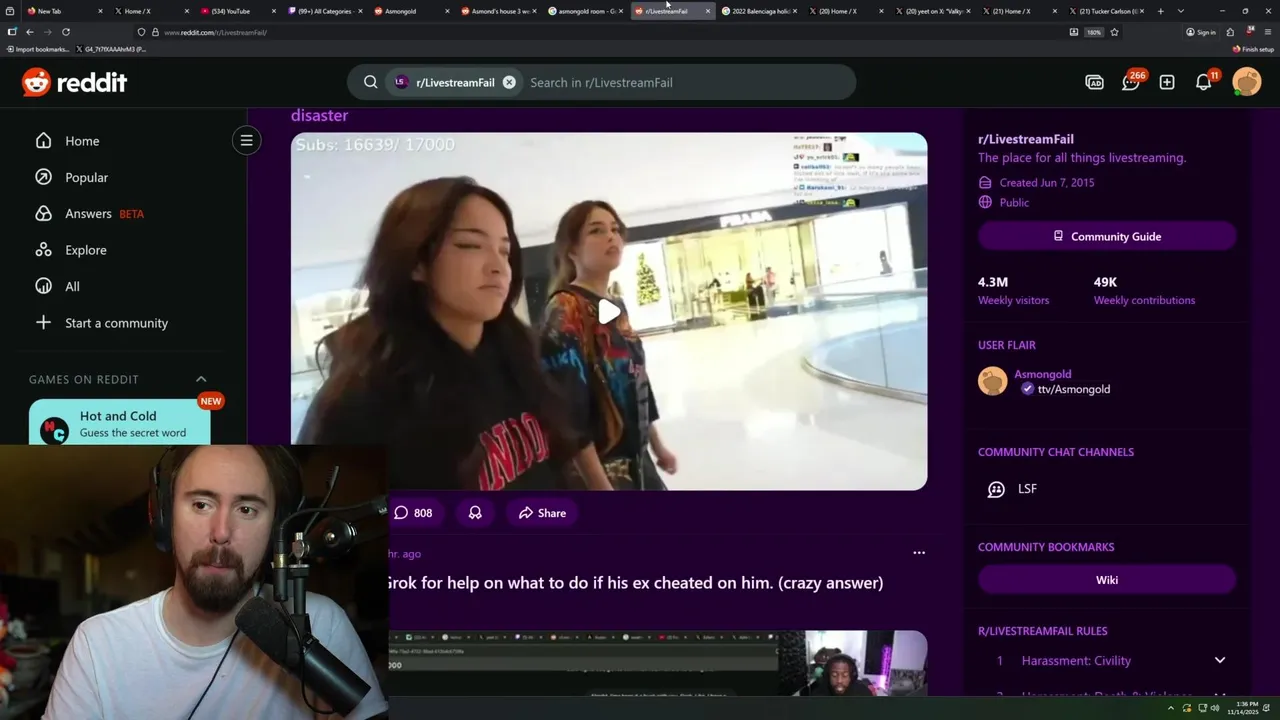Switch to the YouTube browser tab
1280x720 pixels.
(236, 11)
